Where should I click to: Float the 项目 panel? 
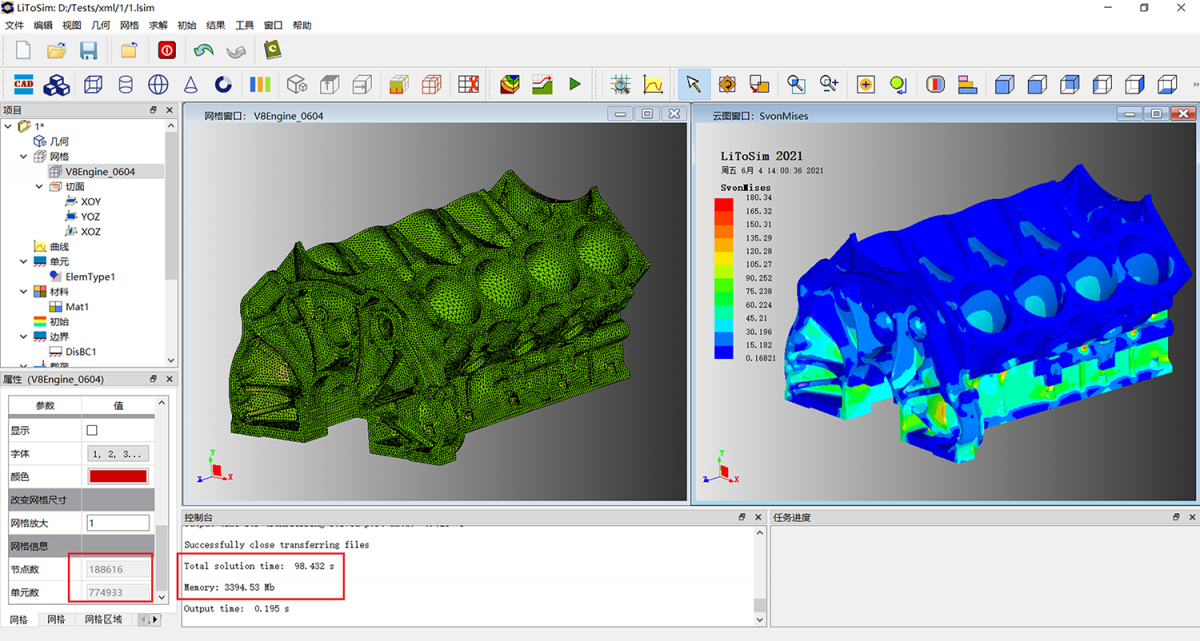tap(153, 110)
